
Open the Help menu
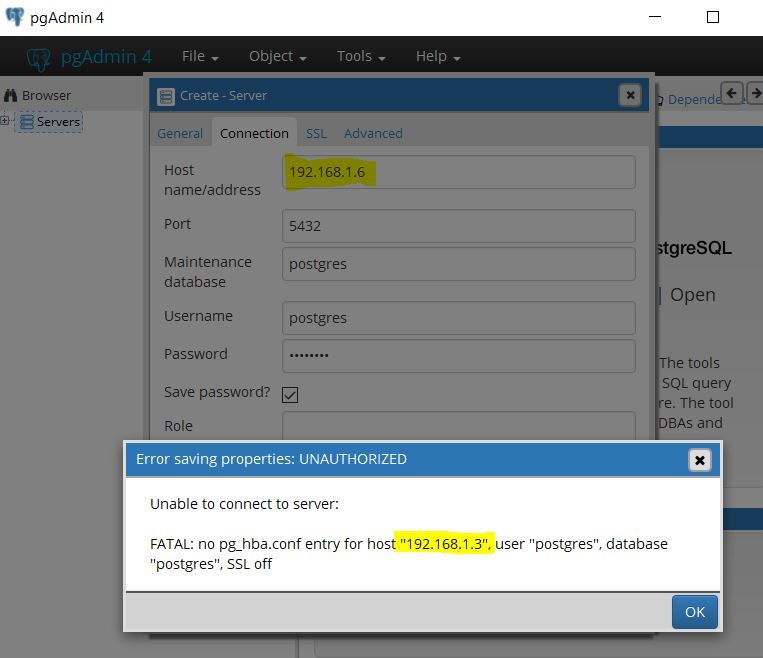coord(438,56)
